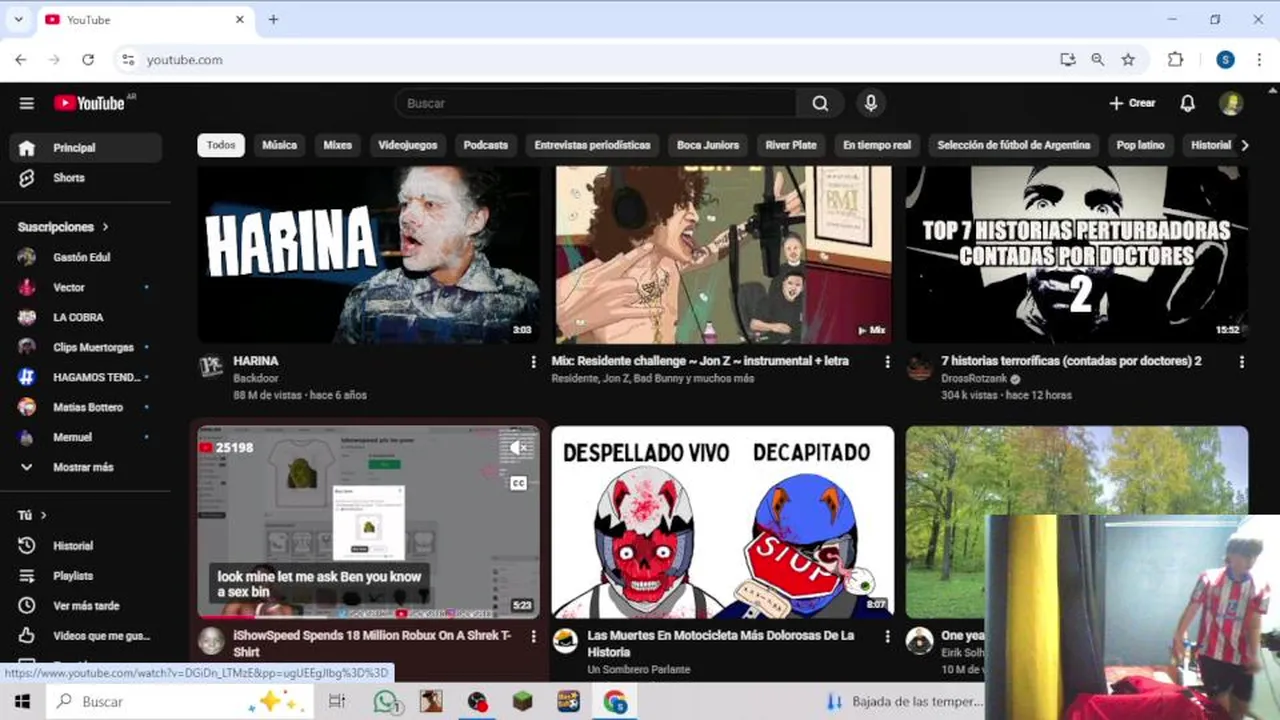Viewport: 1280px width, 720px height.
Task: Open Las Muertes En Motocicleta thumbnail
Action: pos(722,522)
